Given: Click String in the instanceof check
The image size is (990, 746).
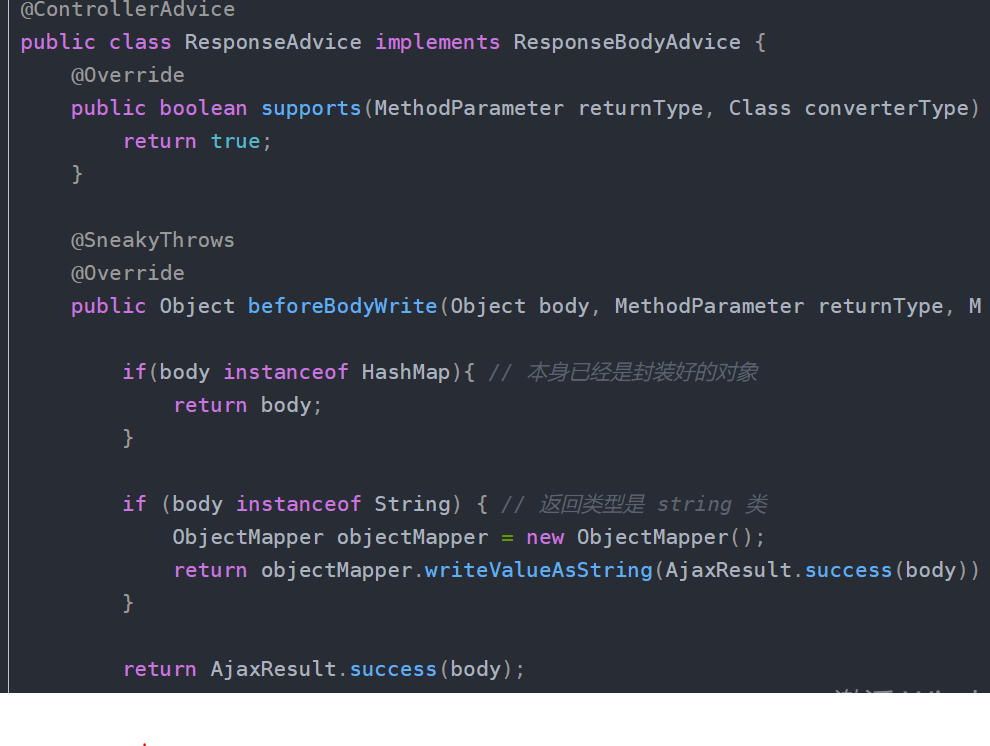Looking at the screenshot, I should click(412, 504).
